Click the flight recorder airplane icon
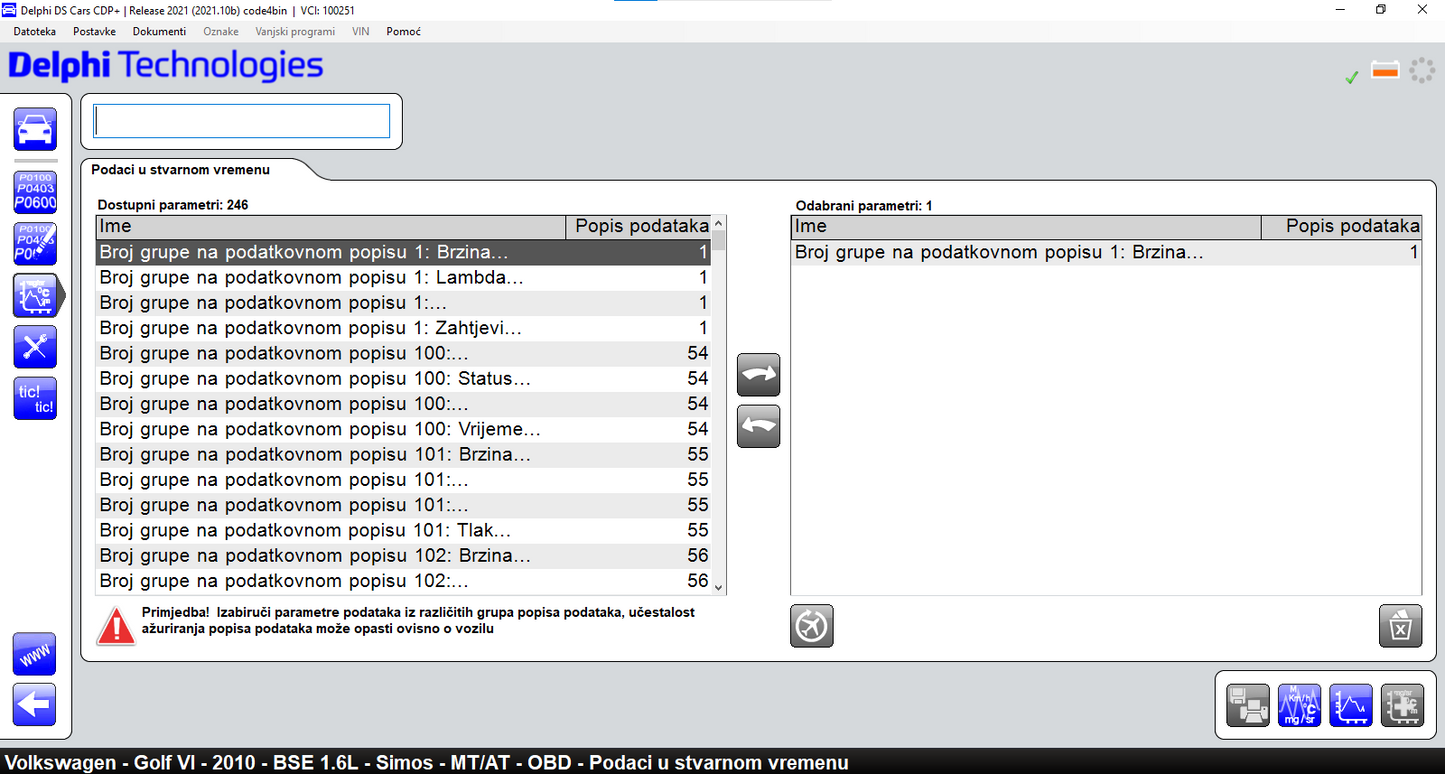The height and width of the screenshot is (774, 1445). (812, 627)
